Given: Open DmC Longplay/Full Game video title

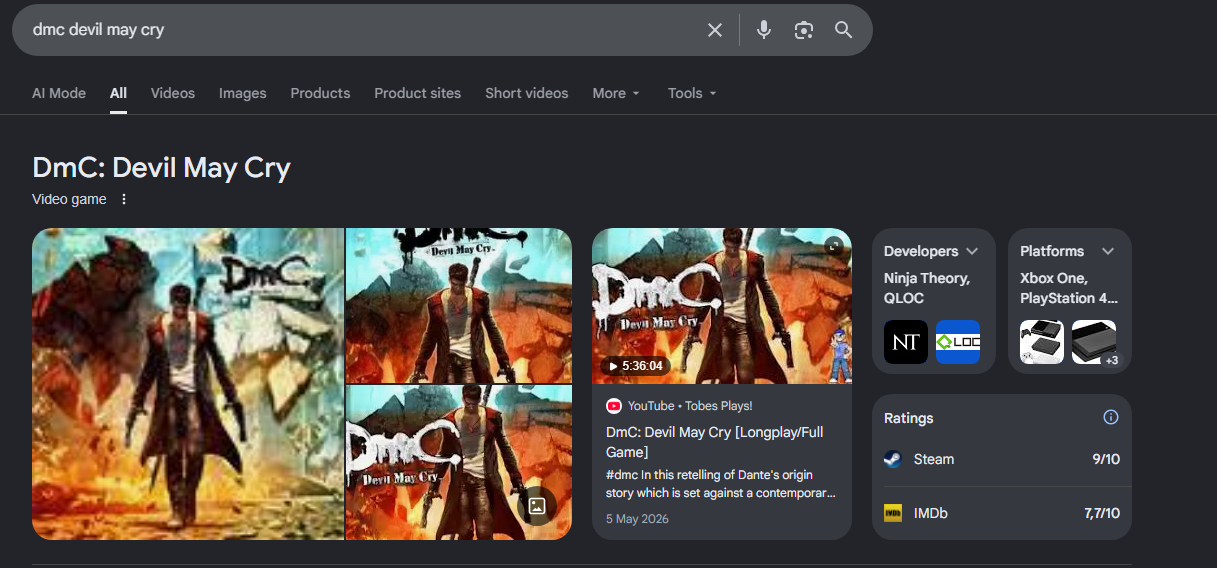Looking at the screenshot, I should coord(715,442).
